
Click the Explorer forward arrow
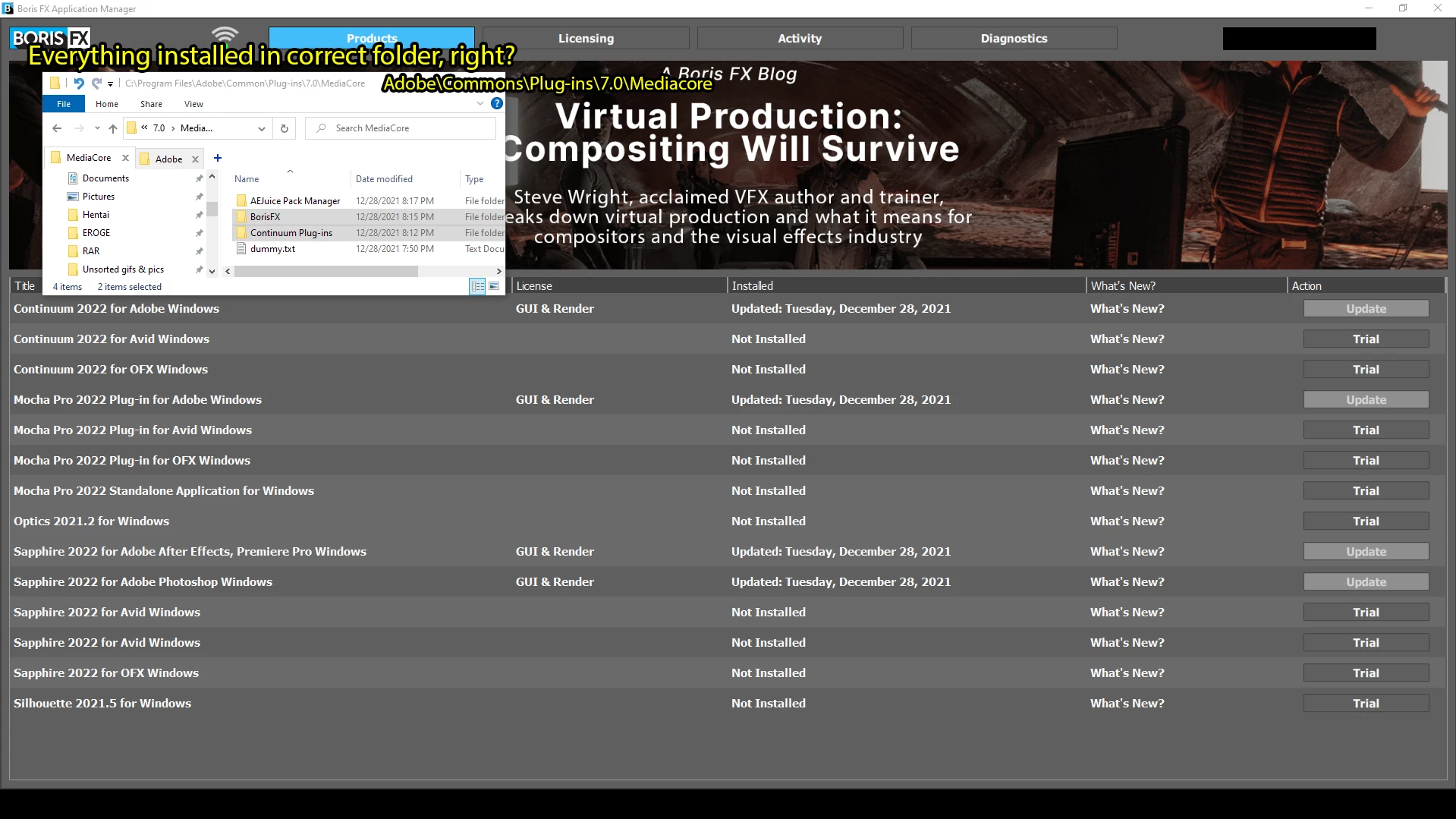[79, 128]
